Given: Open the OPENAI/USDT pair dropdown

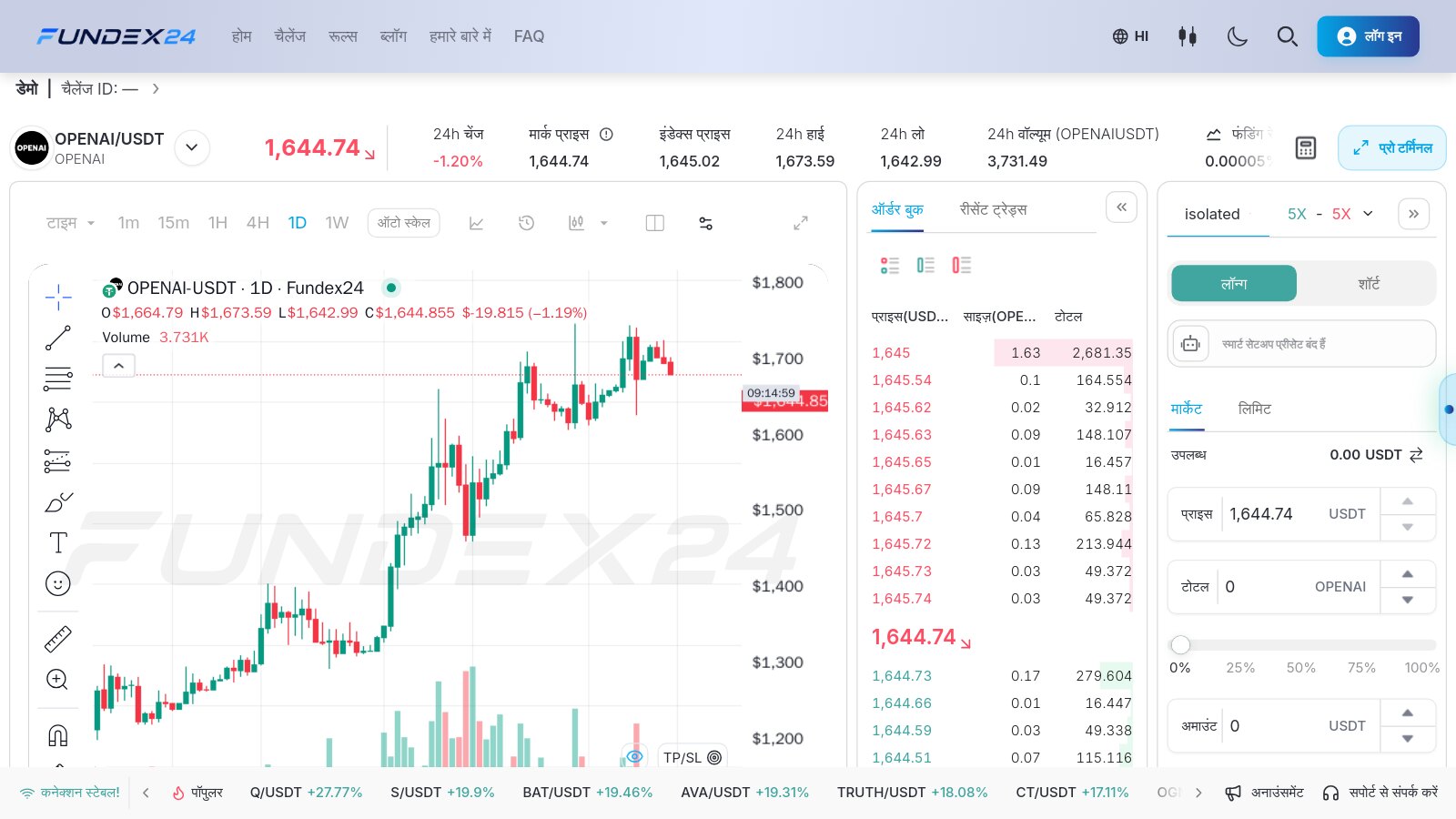Looking at the screenshot, I should (x=192, y=147).
